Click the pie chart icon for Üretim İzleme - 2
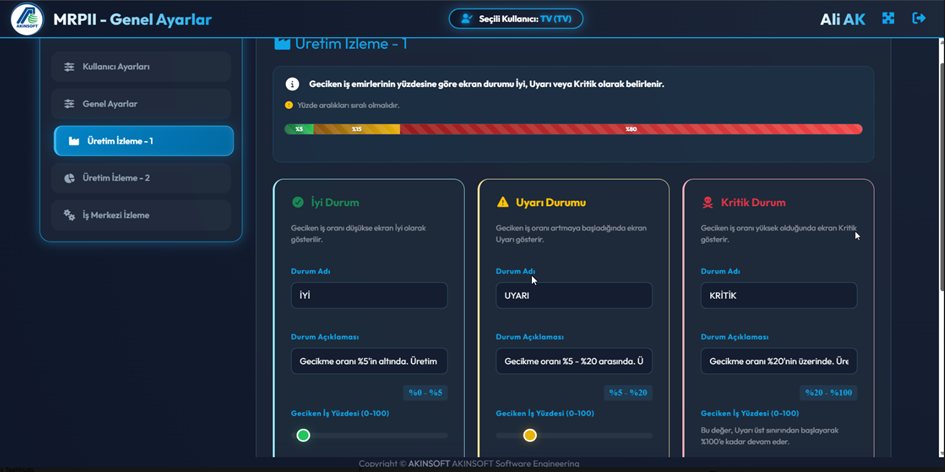 [70, 178]
